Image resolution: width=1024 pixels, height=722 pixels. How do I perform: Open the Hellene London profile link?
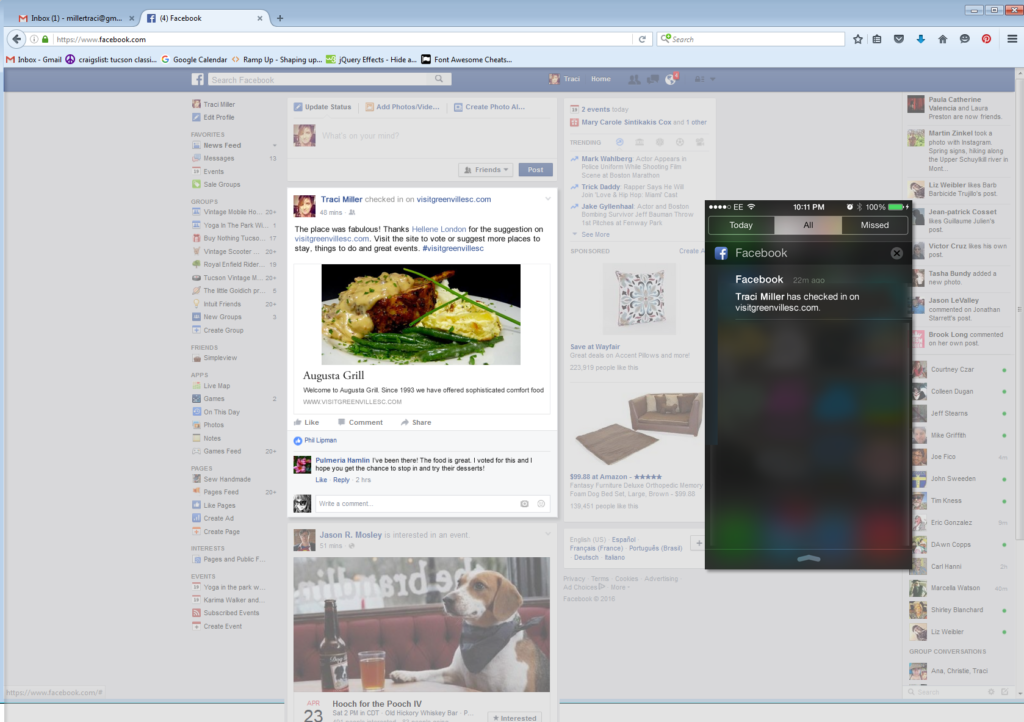(437, 229)
